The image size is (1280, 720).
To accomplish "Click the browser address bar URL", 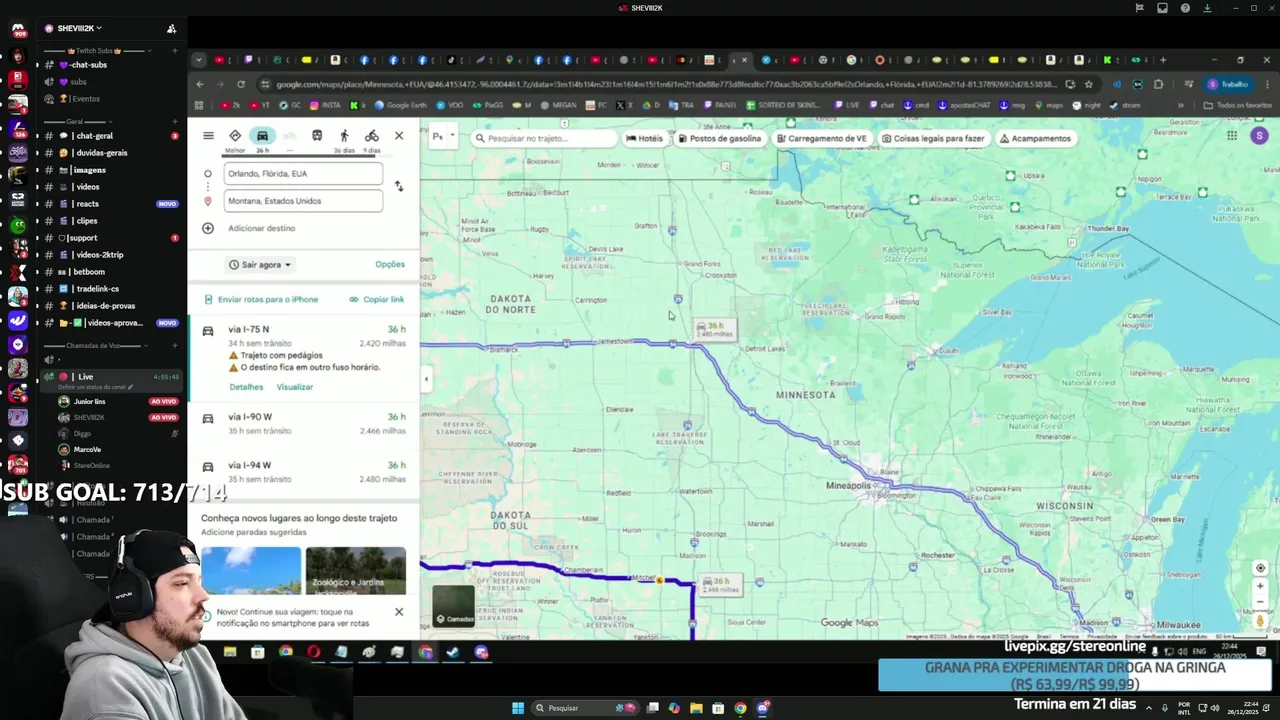I will (x=665, y=85).
